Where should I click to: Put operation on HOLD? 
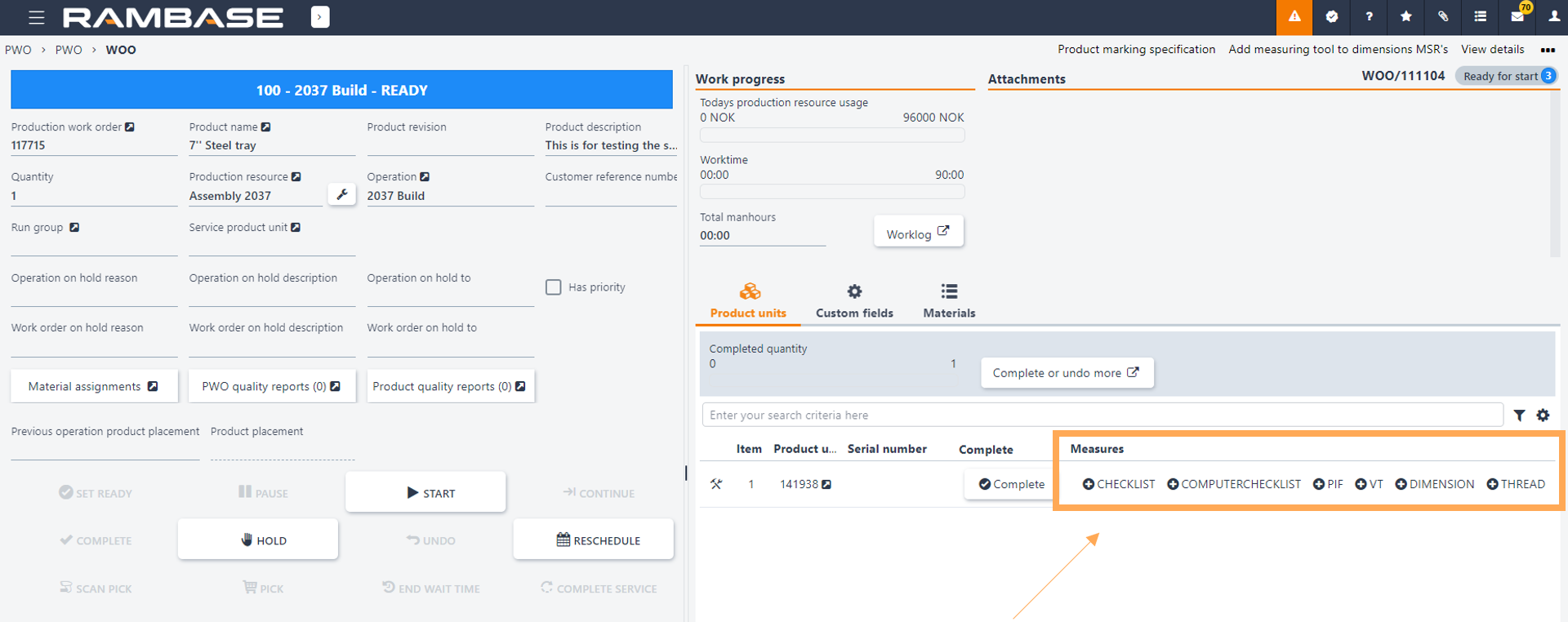[258, 540]
